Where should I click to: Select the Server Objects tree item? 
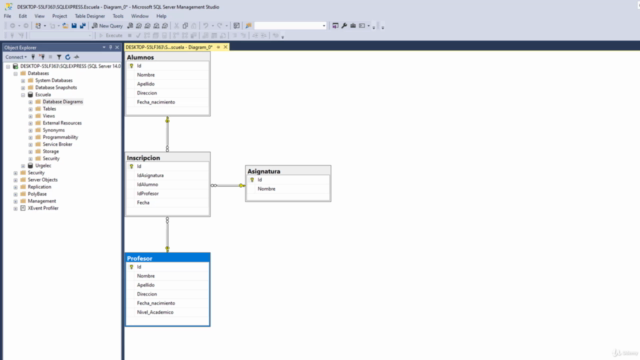(42, 180)
